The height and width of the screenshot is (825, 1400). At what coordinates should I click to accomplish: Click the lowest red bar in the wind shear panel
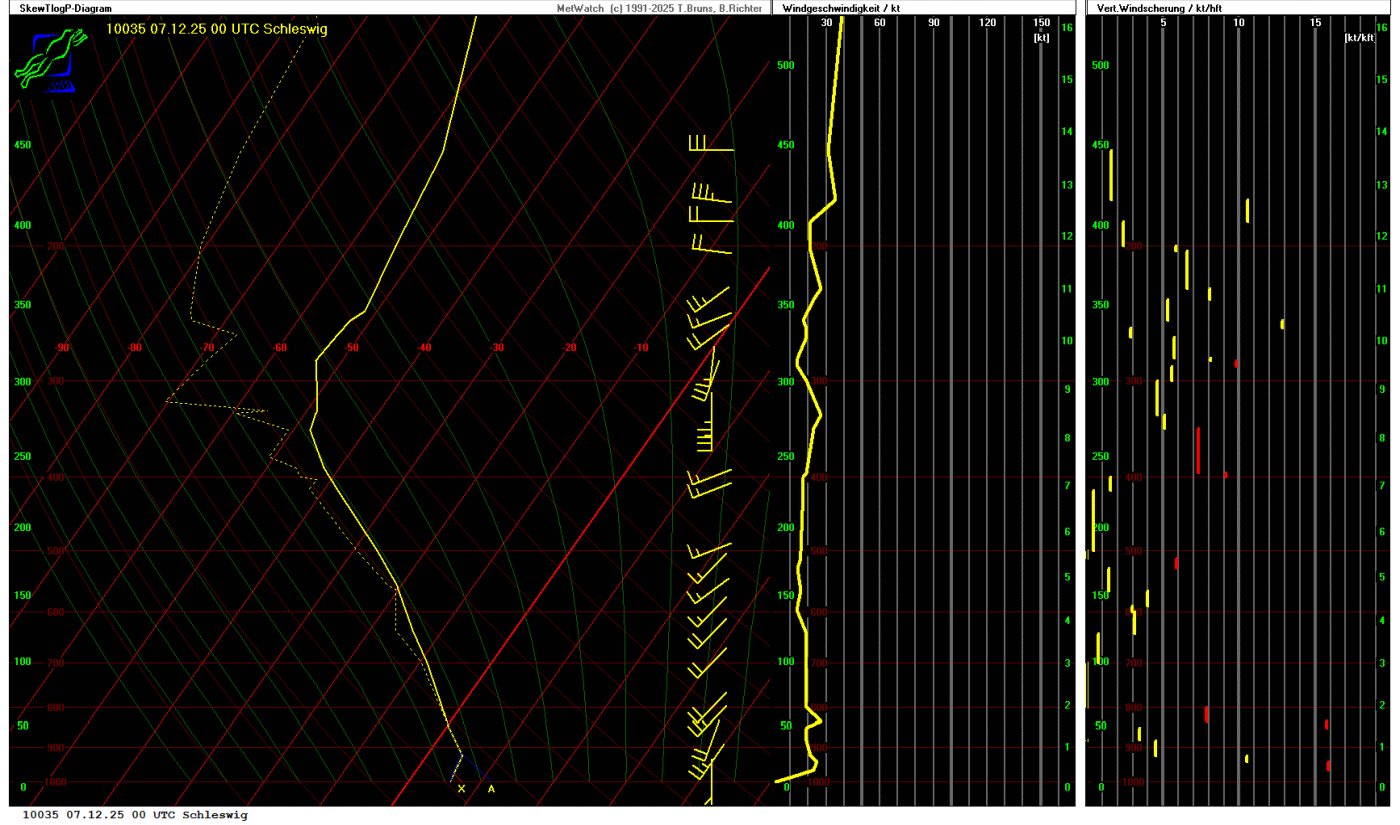click(1328, 766)
